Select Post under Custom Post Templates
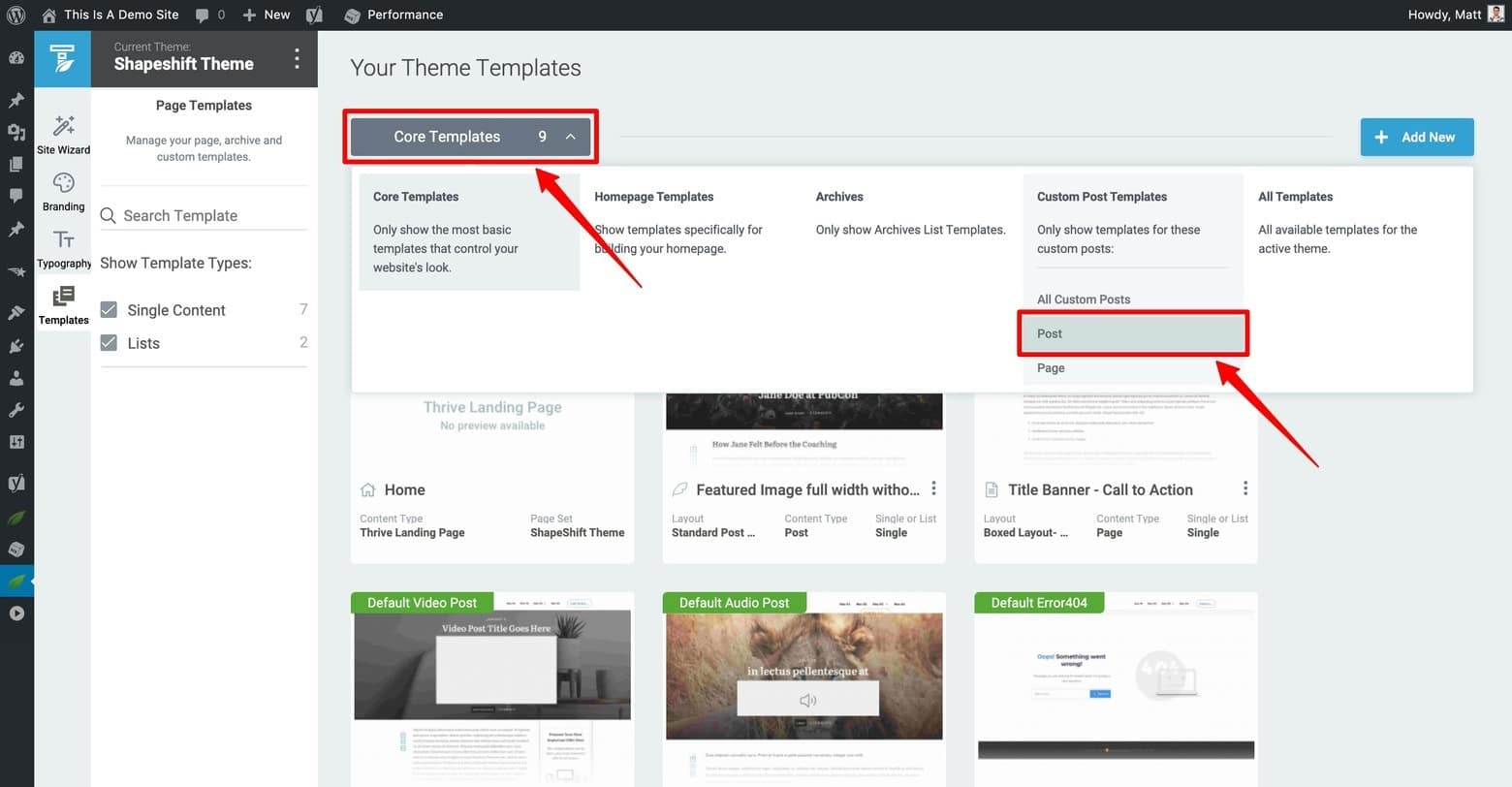 tap(1132, 333)
